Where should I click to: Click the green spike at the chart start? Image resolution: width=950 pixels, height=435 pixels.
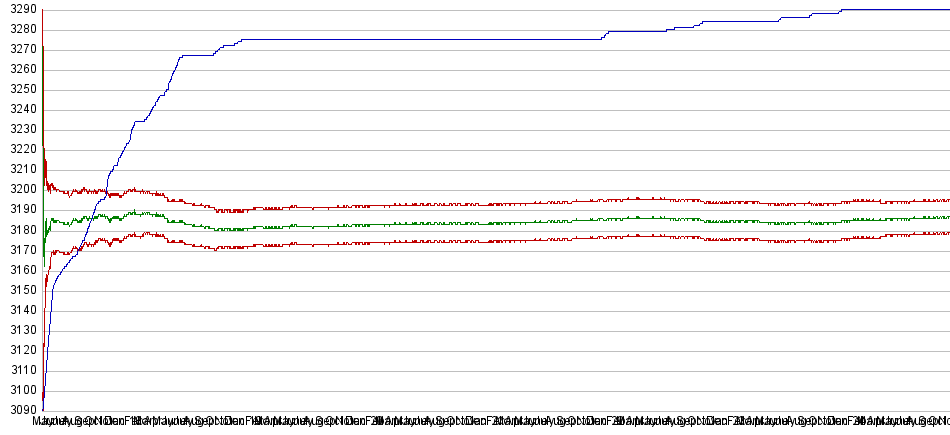pos(43,60)
